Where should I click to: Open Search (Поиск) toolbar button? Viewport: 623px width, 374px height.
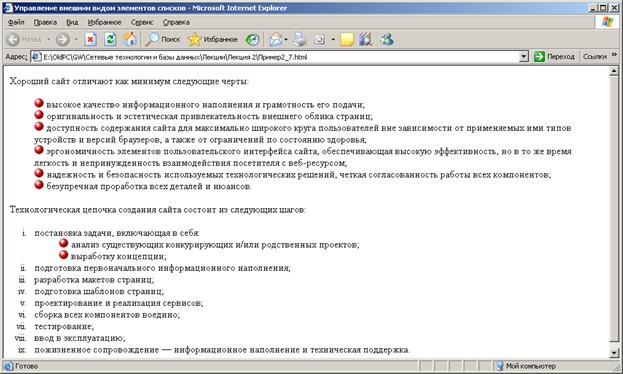click(x=163, y=39)
